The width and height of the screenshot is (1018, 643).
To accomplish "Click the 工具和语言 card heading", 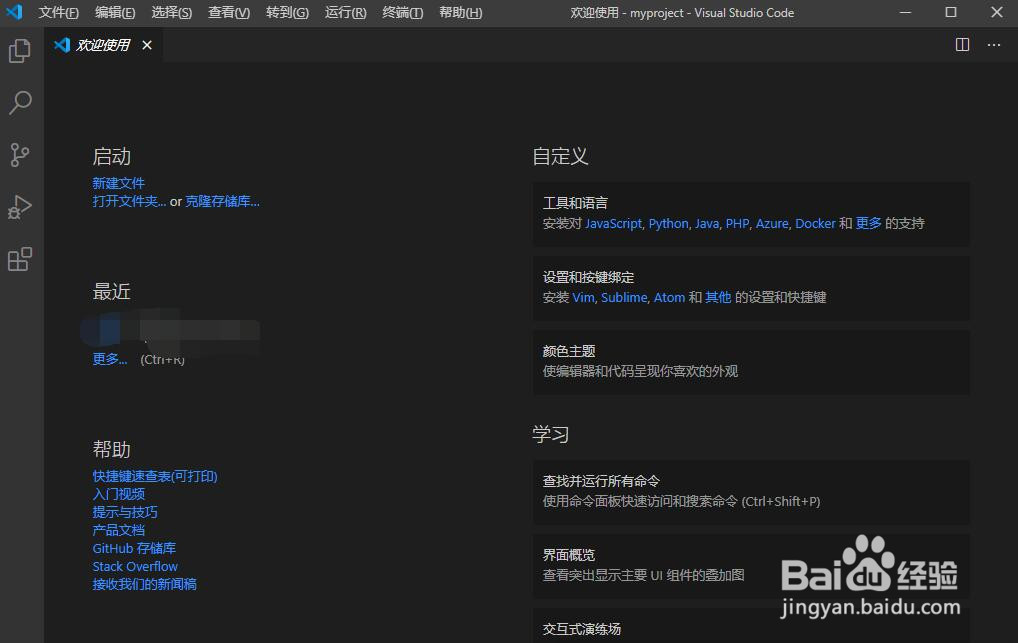I will (575, 203).
